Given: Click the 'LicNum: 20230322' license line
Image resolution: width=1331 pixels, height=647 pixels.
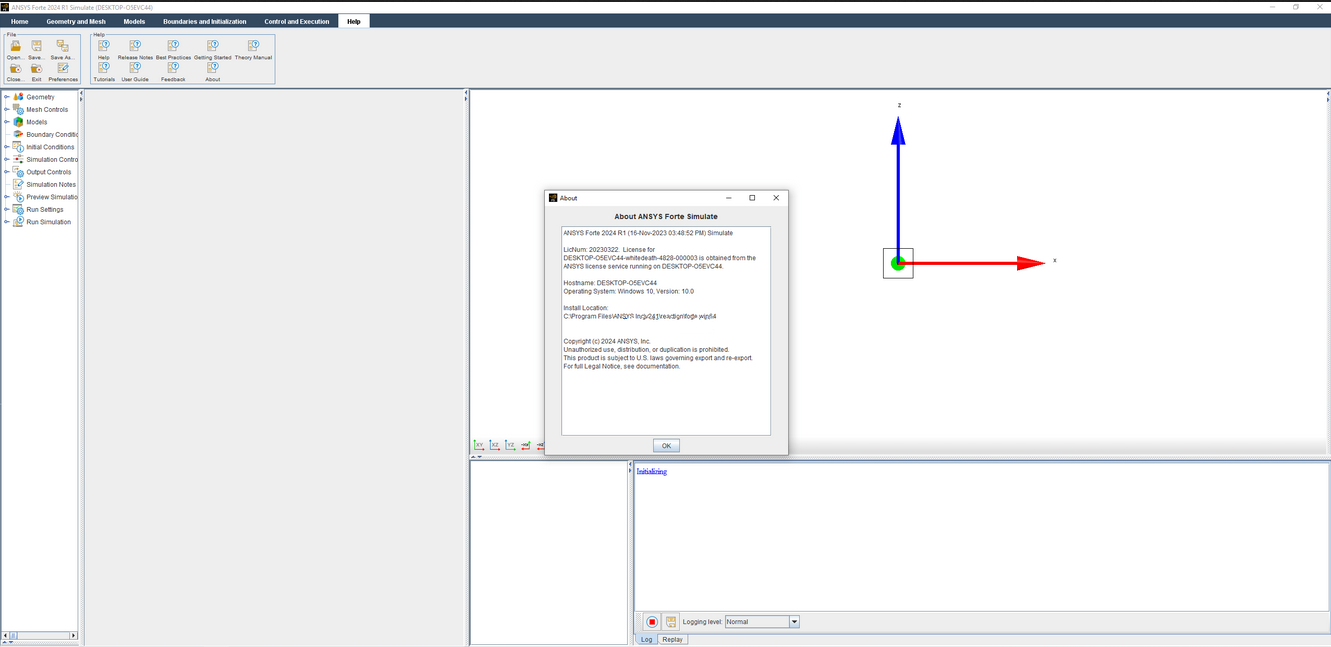Looking at the screenshot, I should pyautogui.click(x=609, y=249).
